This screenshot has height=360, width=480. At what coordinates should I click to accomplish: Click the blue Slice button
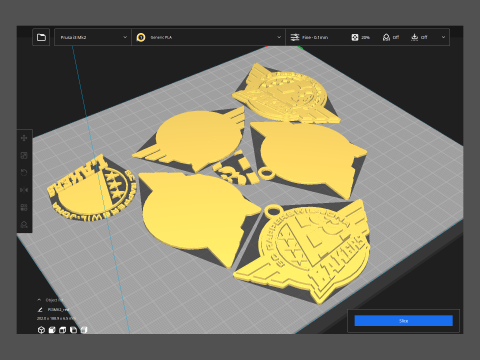tap(404, 321)
